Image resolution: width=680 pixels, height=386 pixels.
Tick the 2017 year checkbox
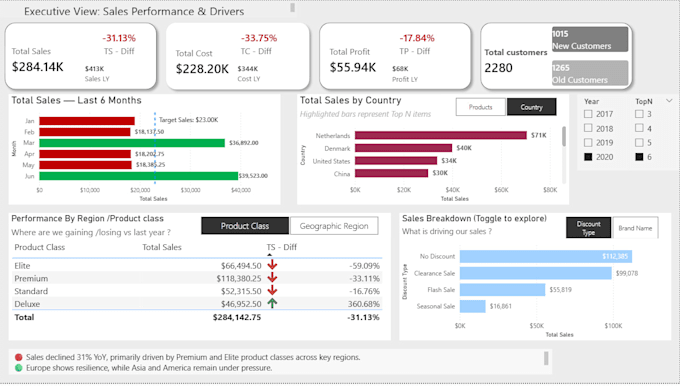(x=588, y=114)
